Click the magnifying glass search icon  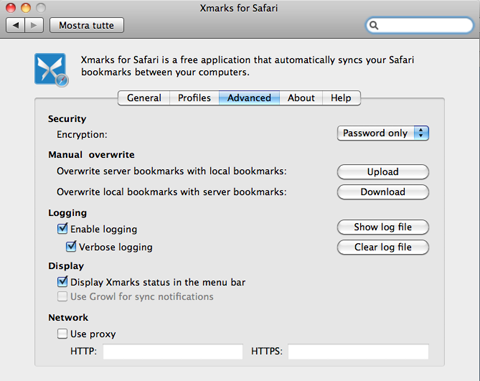(x=374, y=25)
